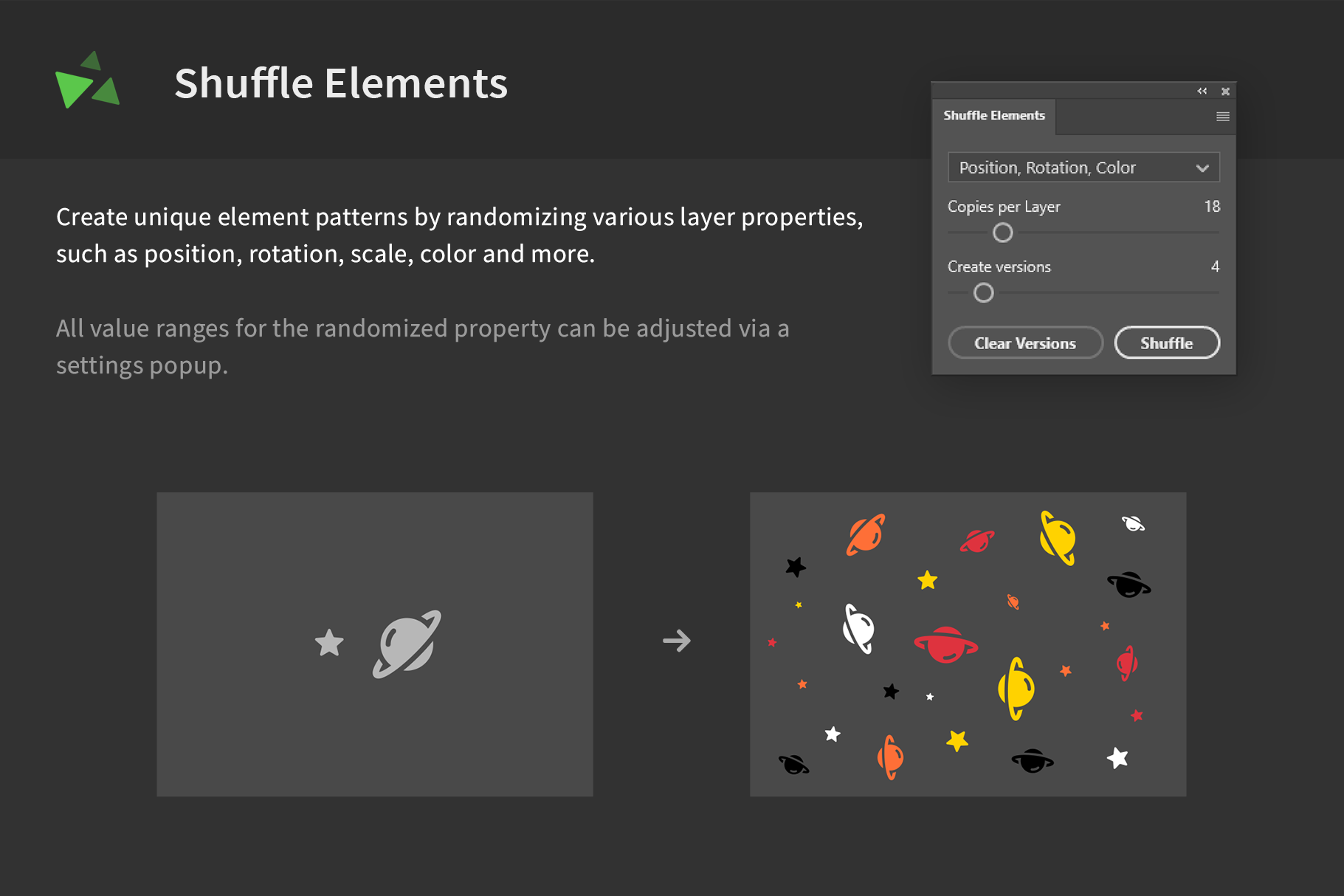Click the Copies per Layer label
The width and height of the screenshot is (1344, 896).
coord(1003,207)
